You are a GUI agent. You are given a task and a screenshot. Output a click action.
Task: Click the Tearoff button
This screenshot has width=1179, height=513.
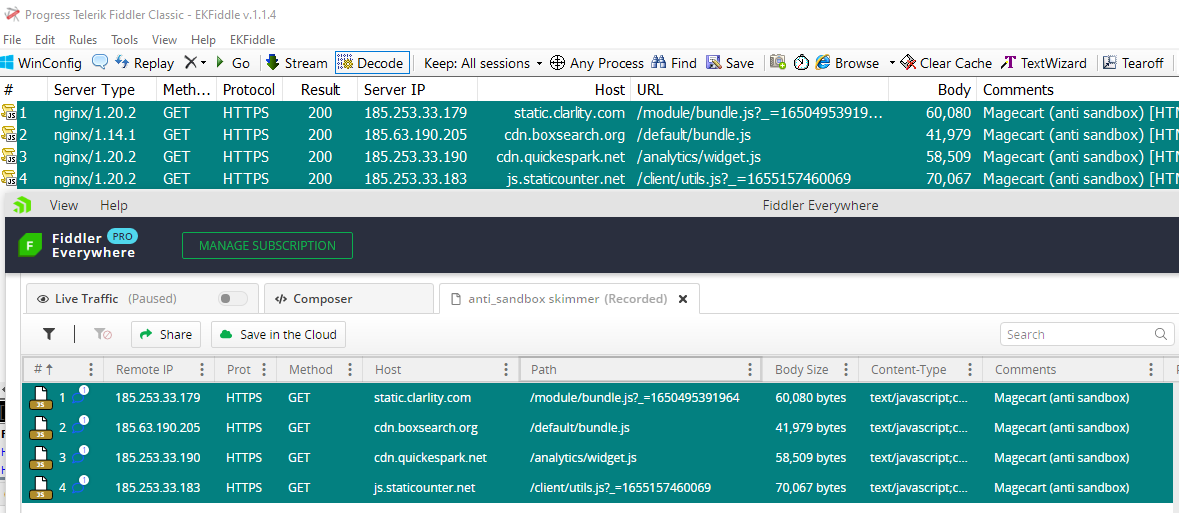click(1133, 63)
